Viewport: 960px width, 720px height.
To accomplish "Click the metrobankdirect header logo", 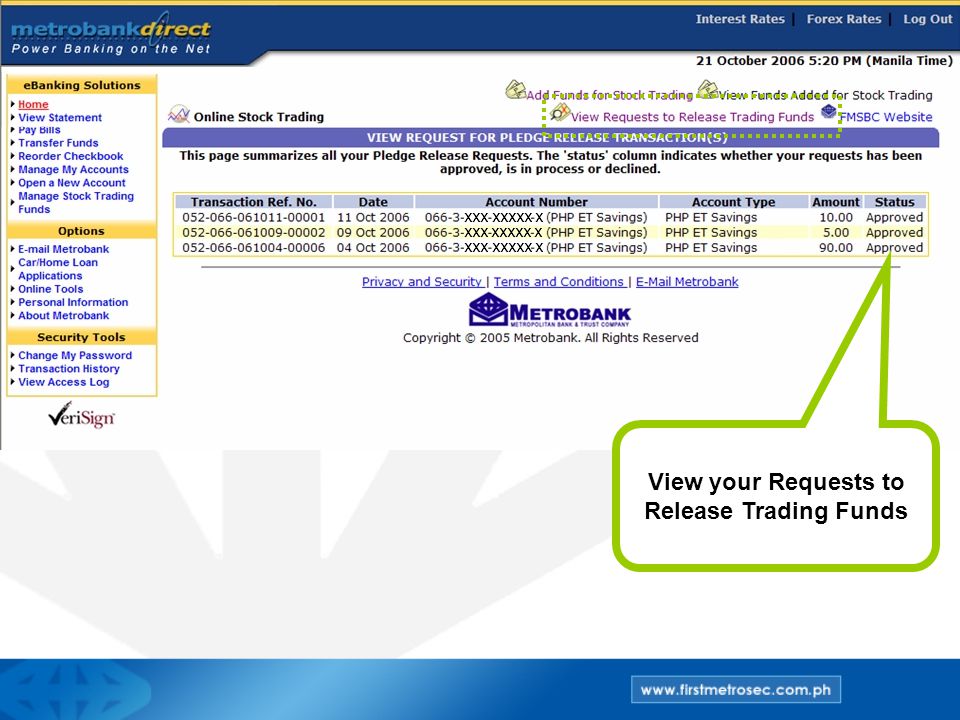I will pyautogui.click(x=111, y=34).
